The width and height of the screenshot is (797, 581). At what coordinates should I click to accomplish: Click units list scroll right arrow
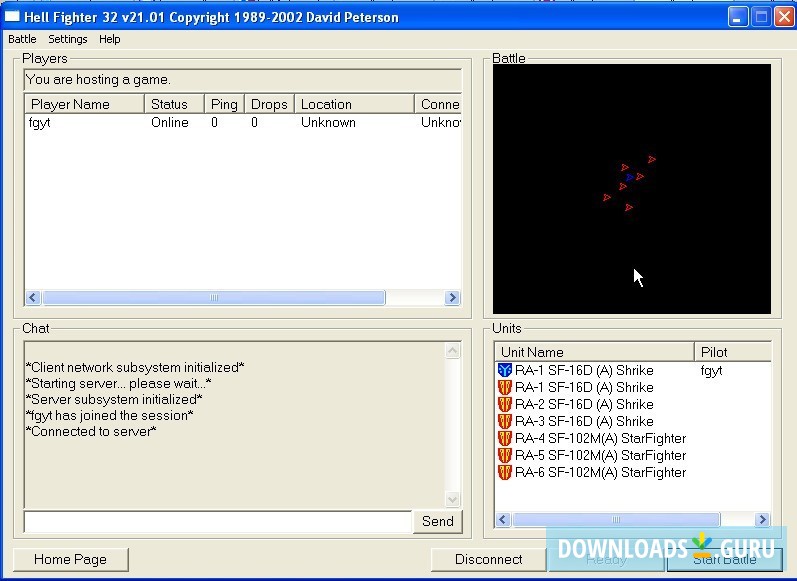(762, 519)
